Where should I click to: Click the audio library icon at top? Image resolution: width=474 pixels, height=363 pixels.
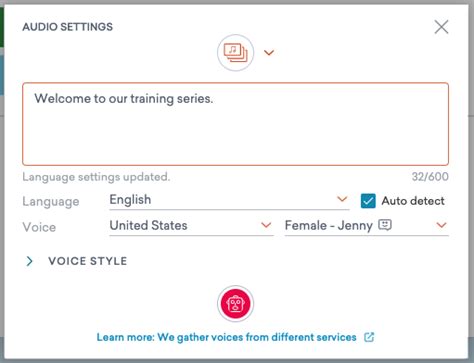(x=235, y=53)
